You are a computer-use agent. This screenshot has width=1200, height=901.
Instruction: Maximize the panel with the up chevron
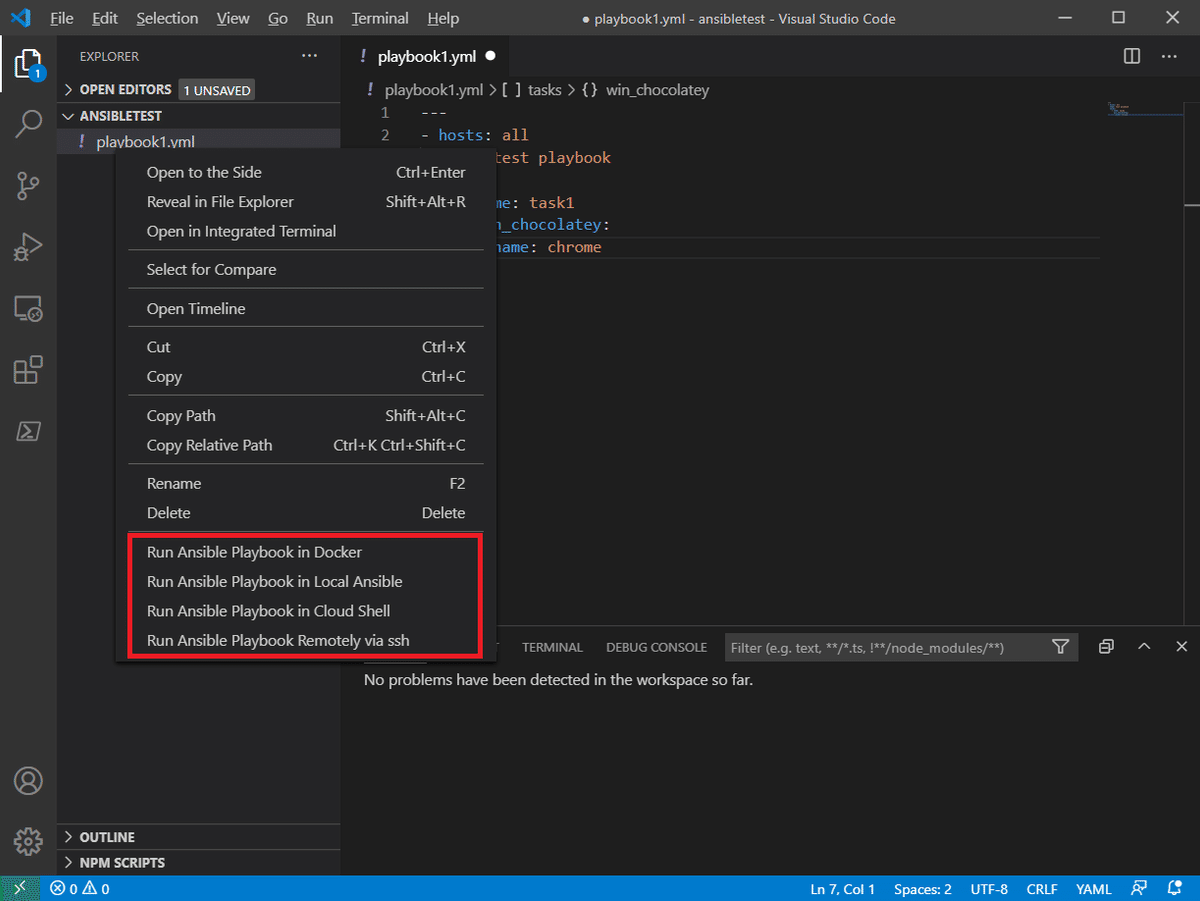pos(1144,647)
